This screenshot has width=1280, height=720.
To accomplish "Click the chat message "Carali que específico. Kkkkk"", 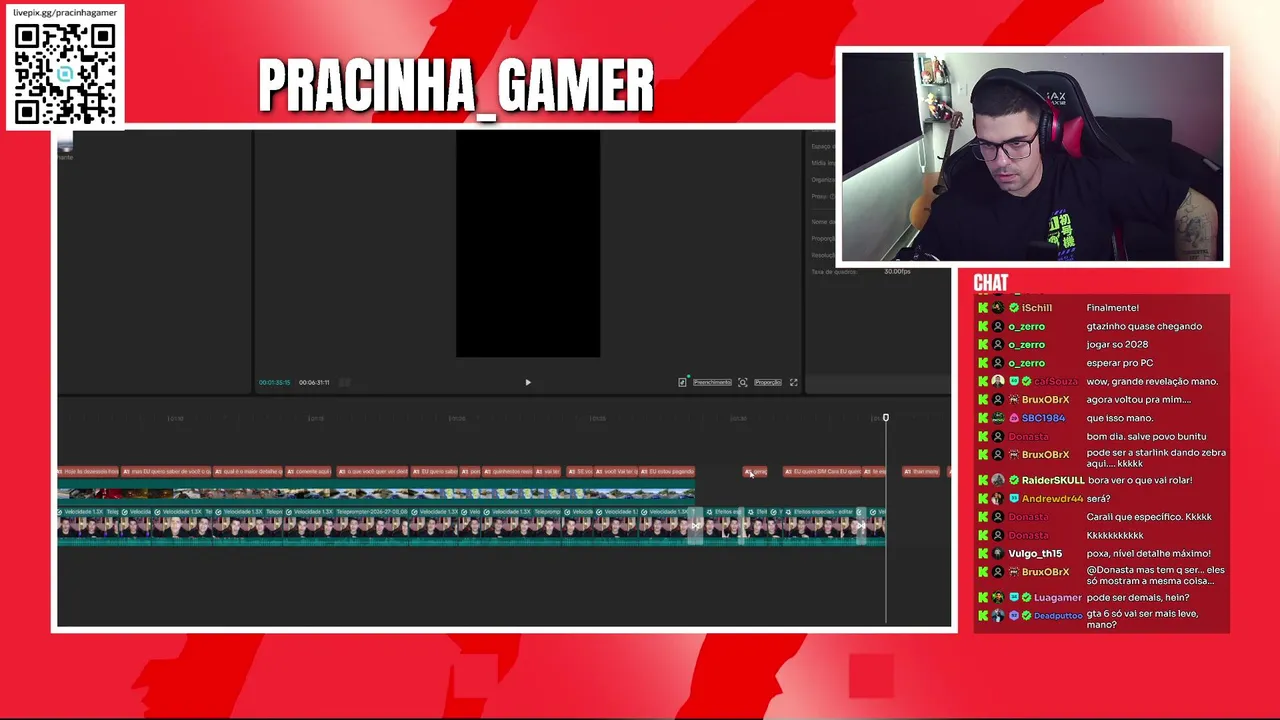I will [x=1149, y=517].
